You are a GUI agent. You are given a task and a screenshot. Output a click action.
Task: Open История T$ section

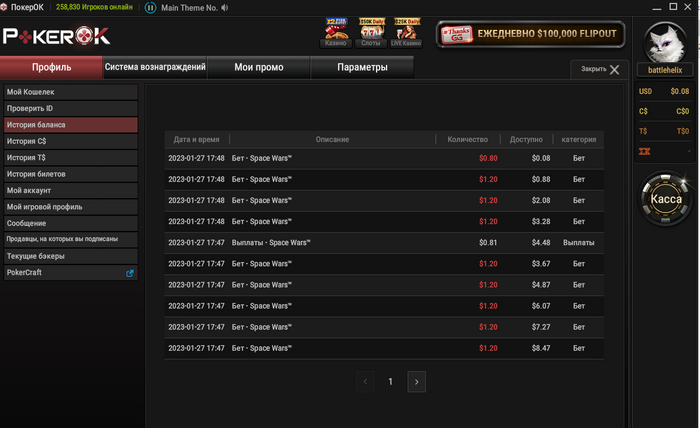pos(71,158)
